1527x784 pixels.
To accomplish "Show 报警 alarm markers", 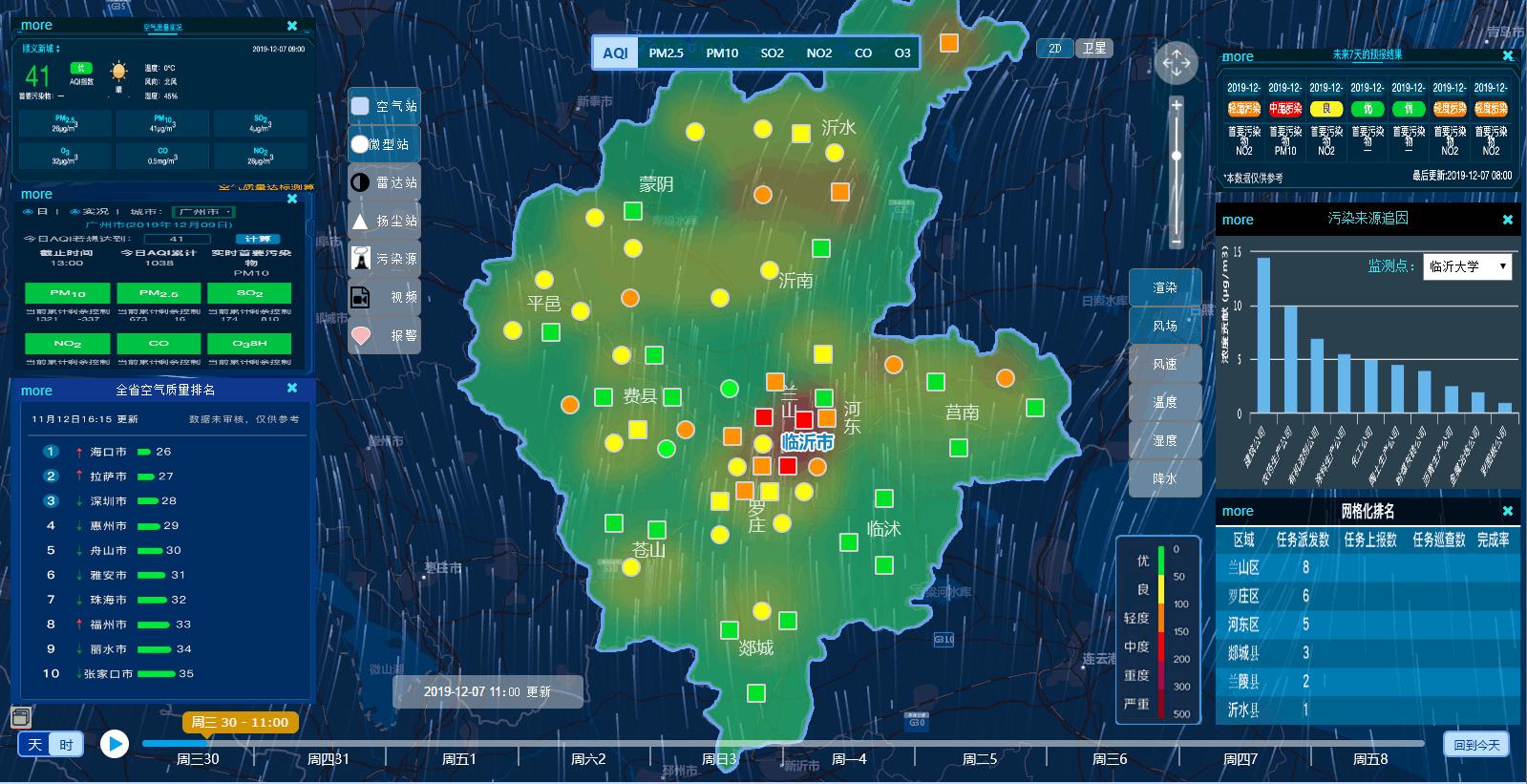I will pos(384,335).
